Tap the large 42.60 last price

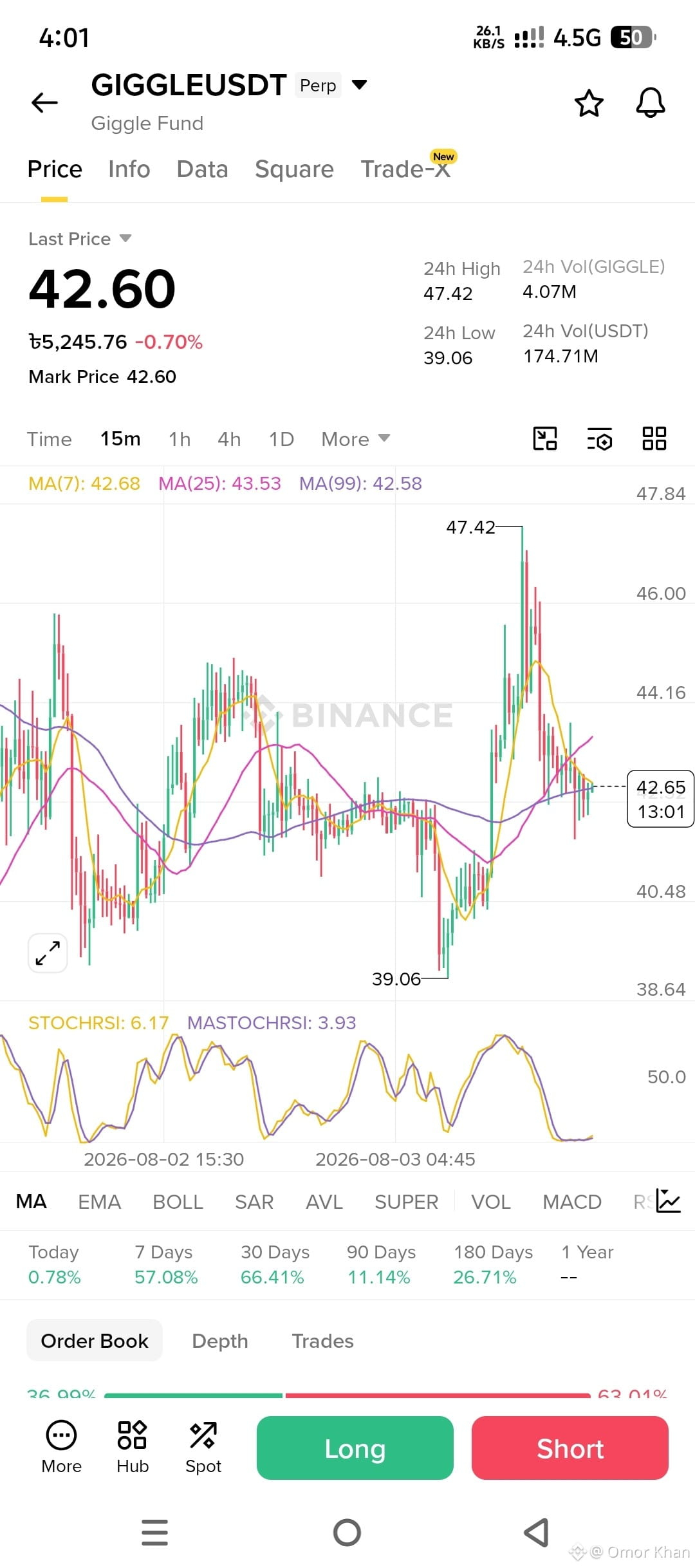pyautogui.click(x=102, y=288)
